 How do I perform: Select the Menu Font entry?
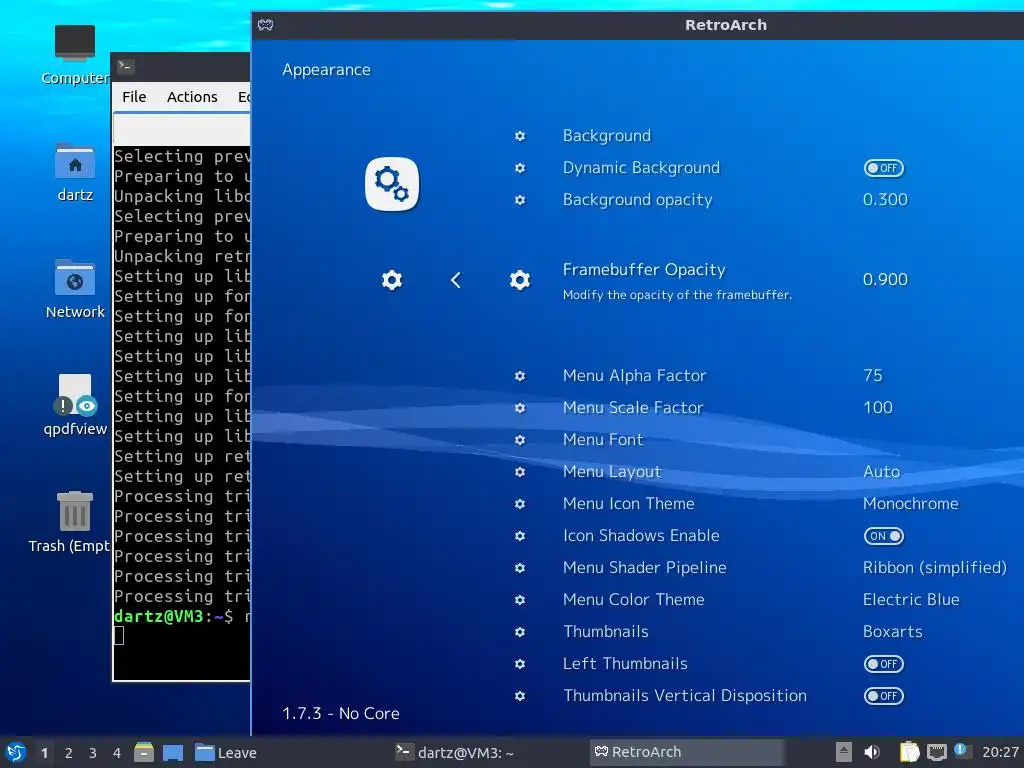pyautogui.click(x=603, y=440)
